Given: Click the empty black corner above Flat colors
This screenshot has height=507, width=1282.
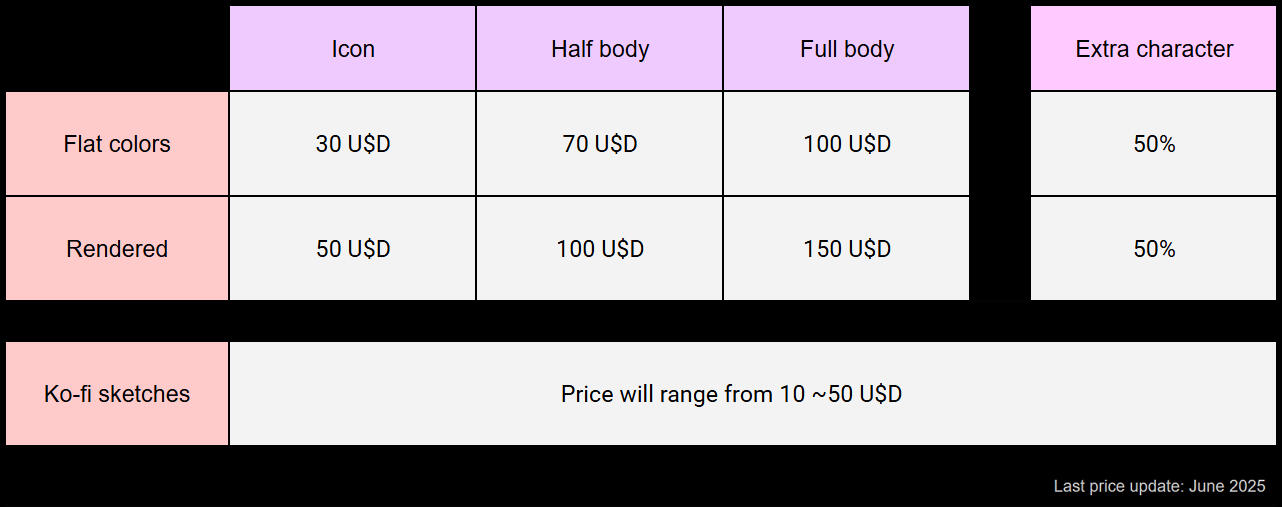Looking at the screenshot, I should pos(117,47).
